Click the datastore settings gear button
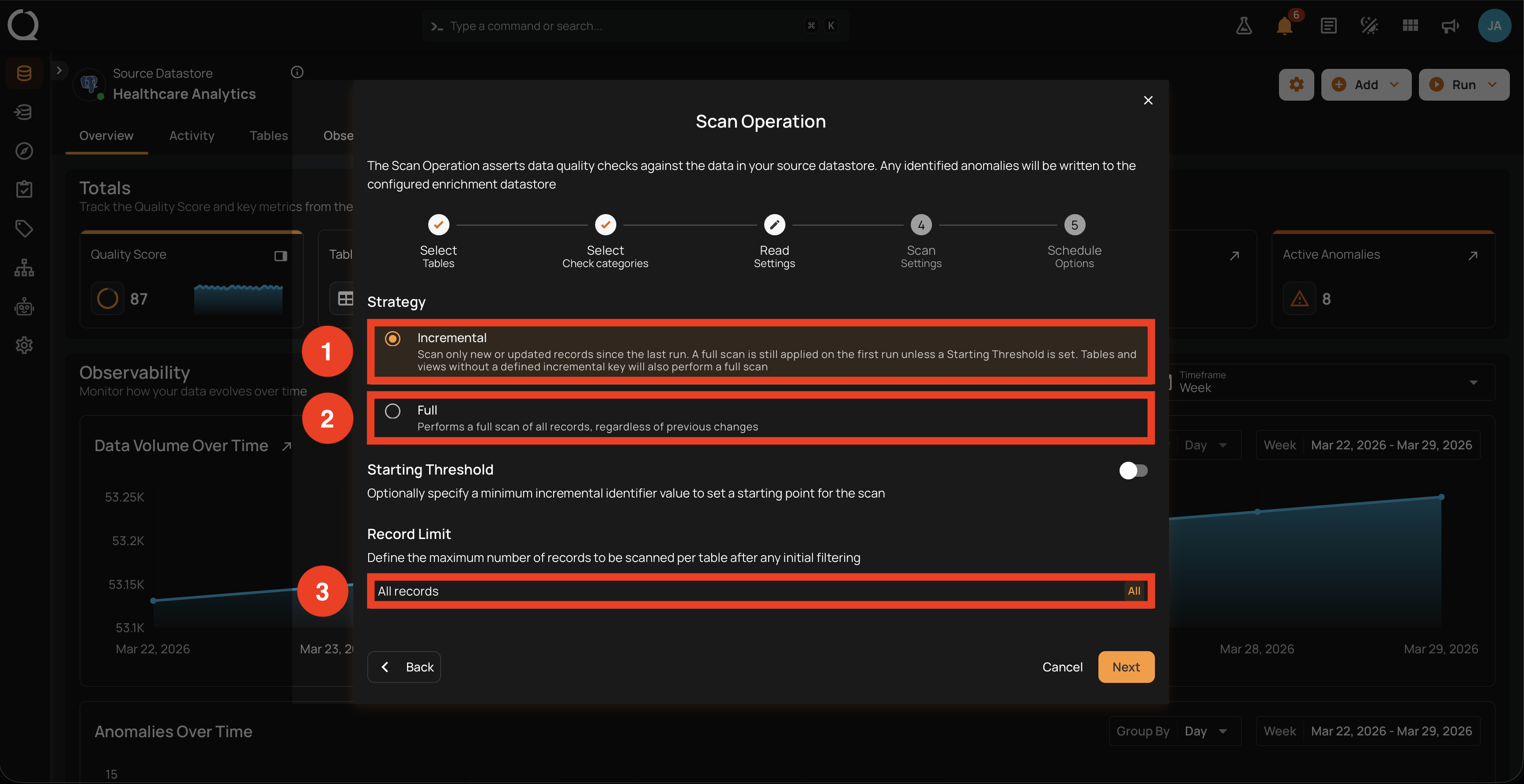The width and height of the screenshot is (1524, 784). pyautogui.click(x=1296, y=85)
